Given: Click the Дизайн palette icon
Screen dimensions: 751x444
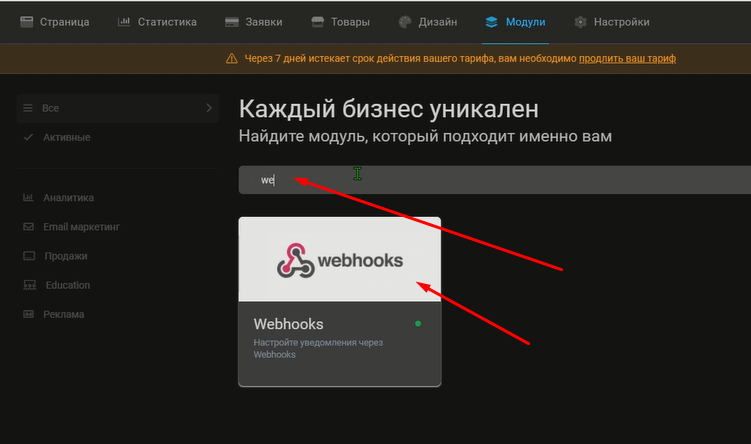Looking at the screenshot, I should pos(404,22).
